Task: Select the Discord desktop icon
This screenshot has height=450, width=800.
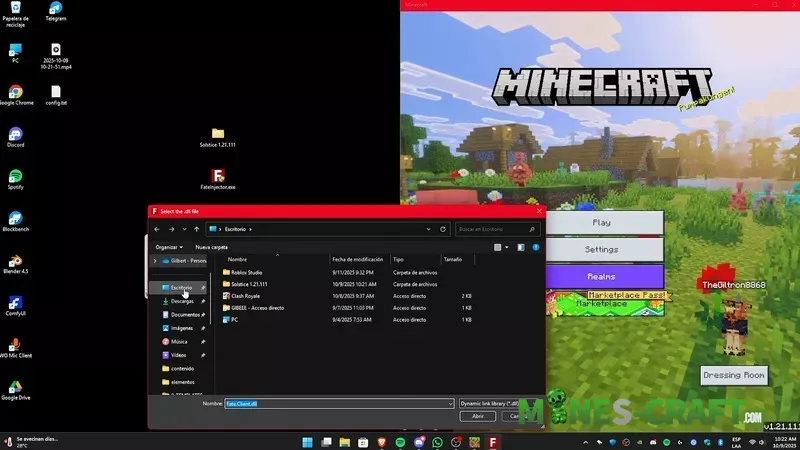Action: 16,136
